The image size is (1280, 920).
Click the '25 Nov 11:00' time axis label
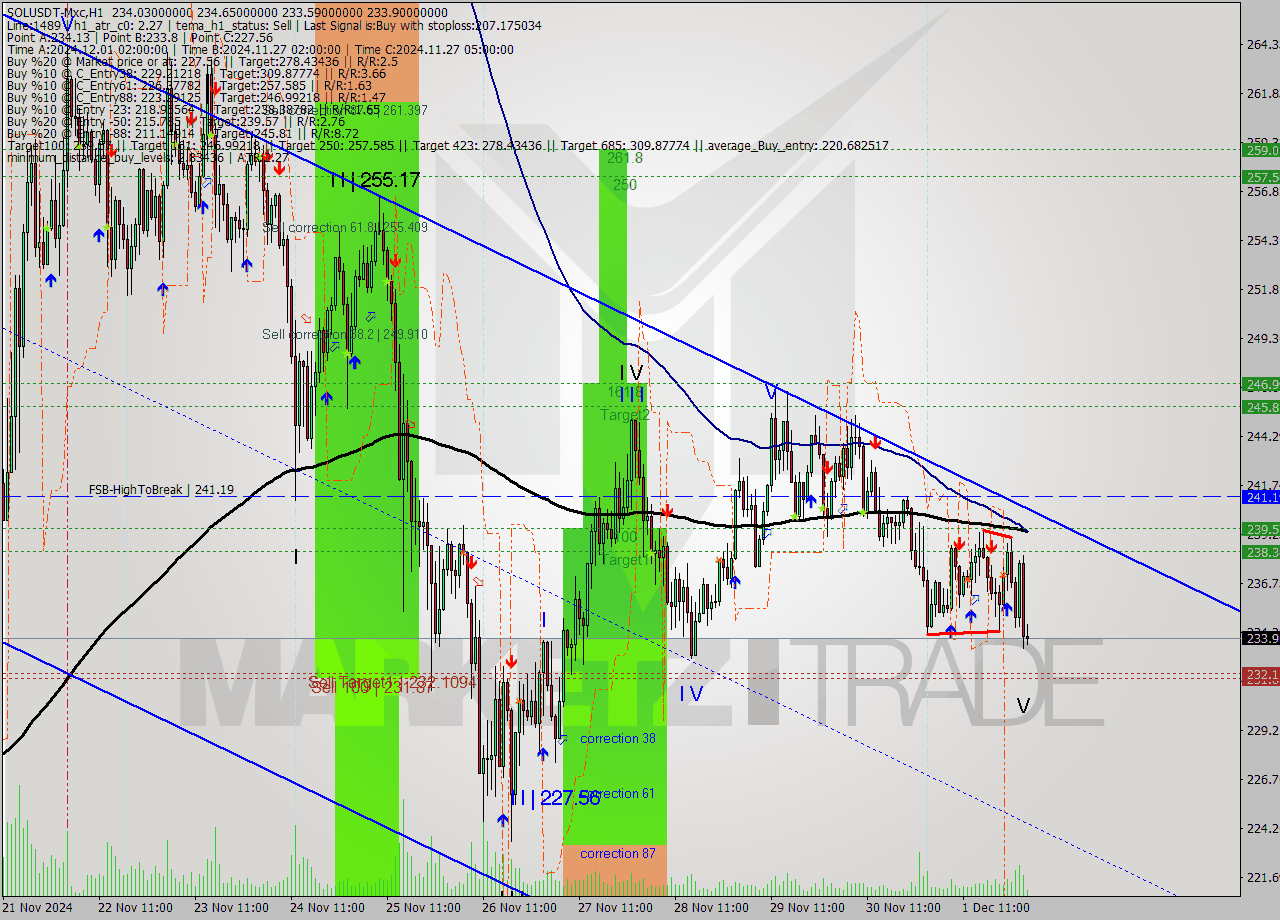422,908
